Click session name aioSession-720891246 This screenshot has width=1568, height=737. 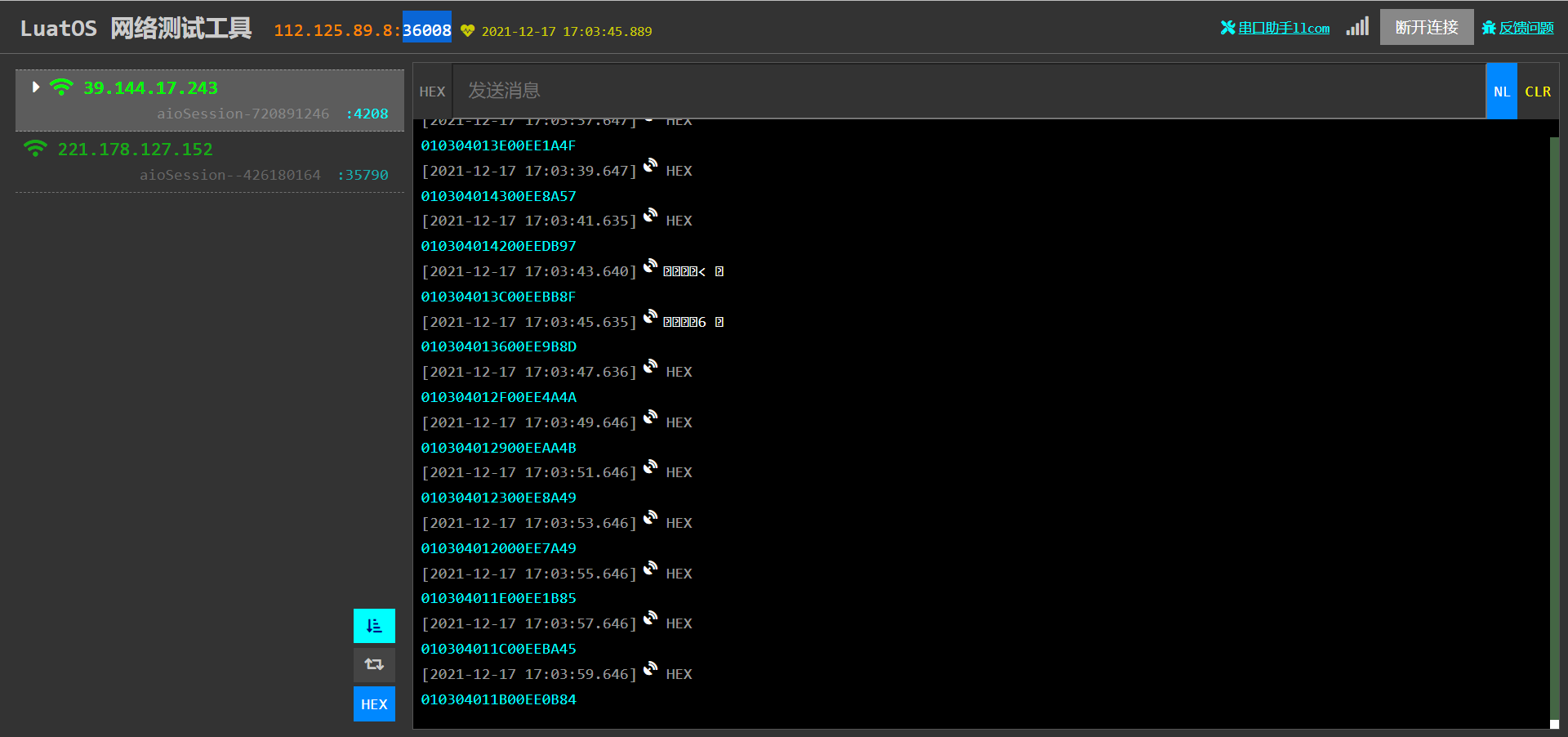click(x=243, y=114)
